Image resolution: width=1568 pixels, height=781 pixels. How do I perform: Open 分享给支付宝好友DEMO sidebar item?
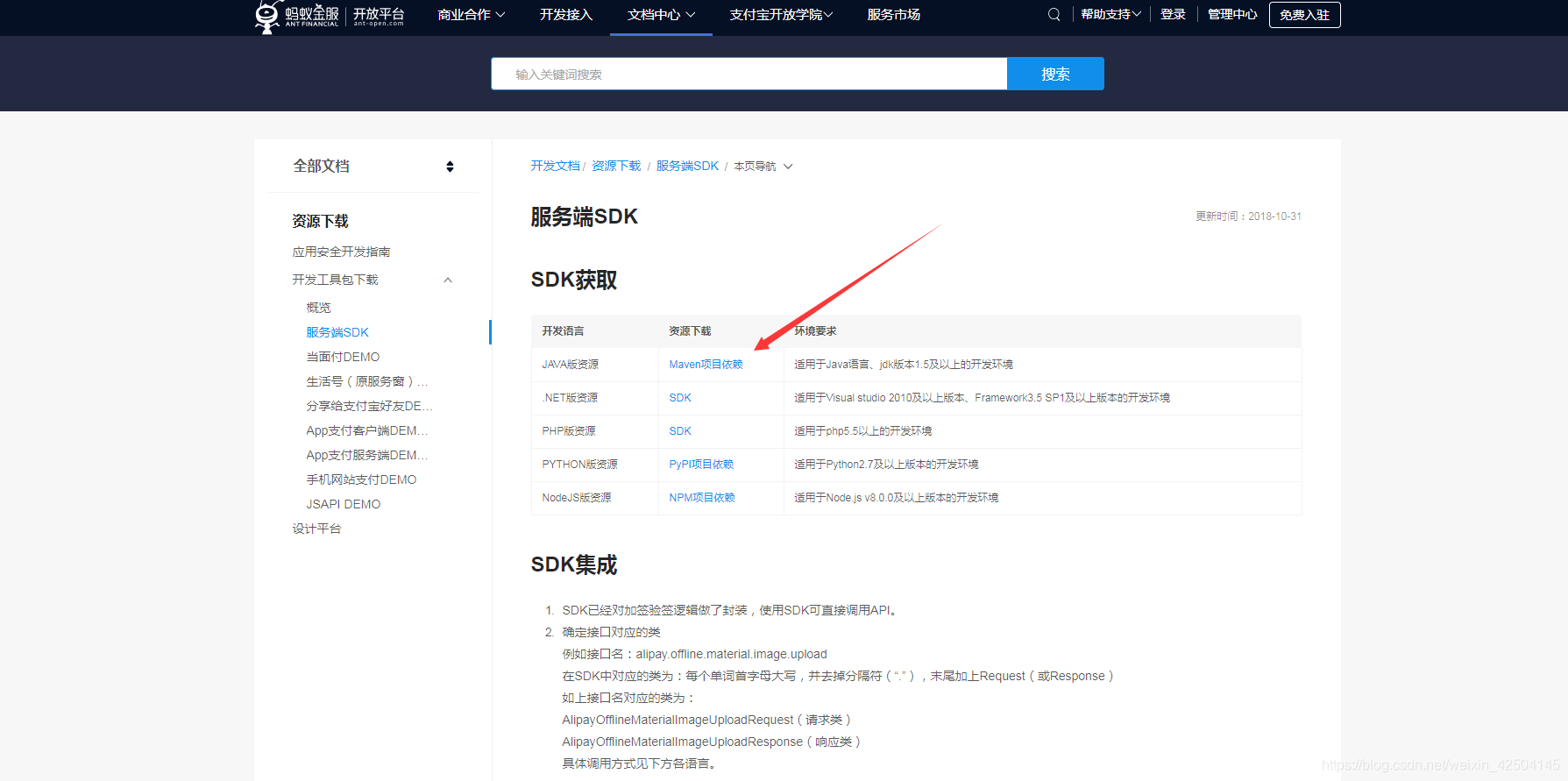point(369,406)
